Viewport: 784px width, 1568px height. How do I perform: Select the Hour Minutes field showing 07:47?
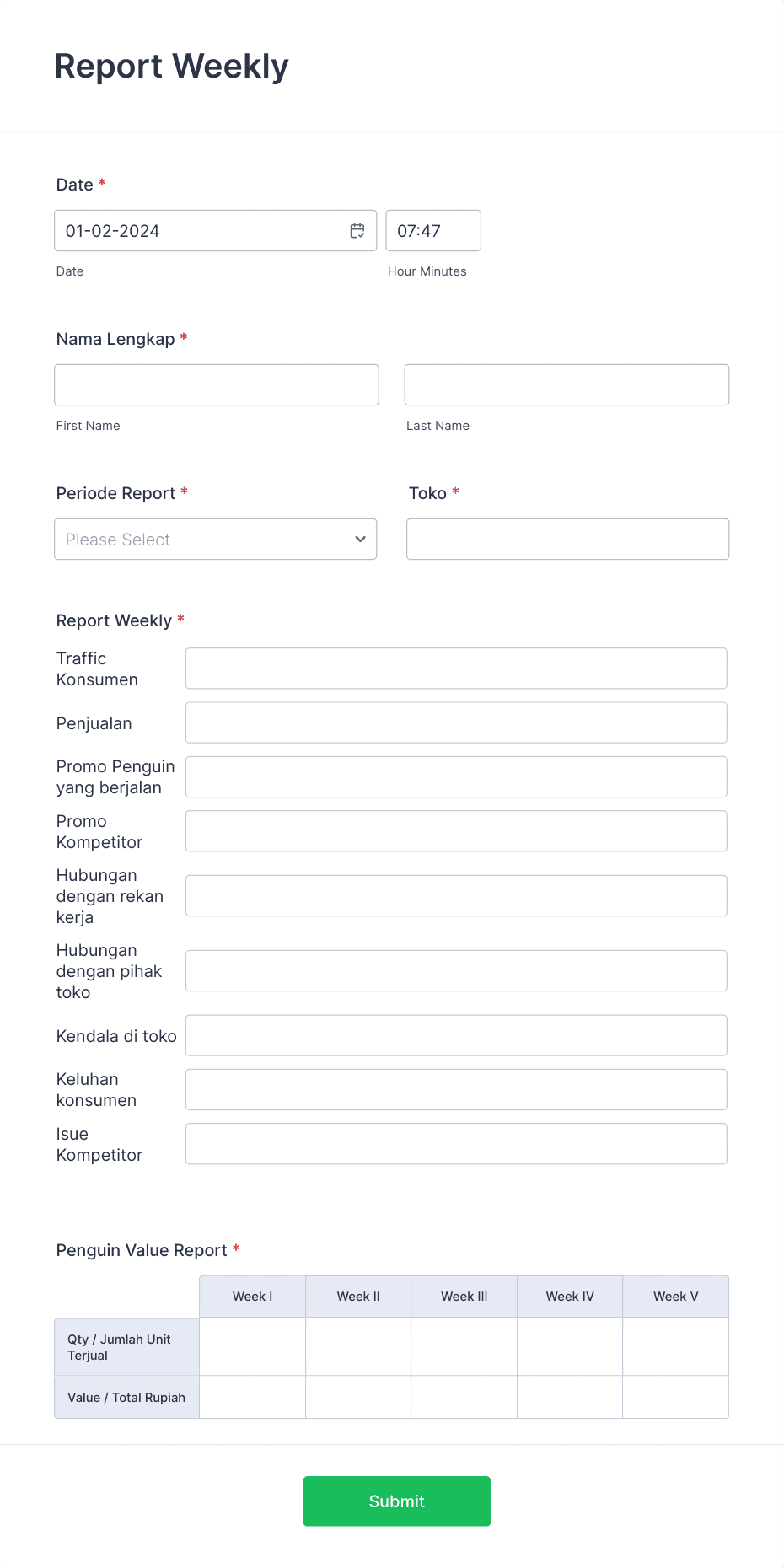pyautogui.click(x=432, y=230)
